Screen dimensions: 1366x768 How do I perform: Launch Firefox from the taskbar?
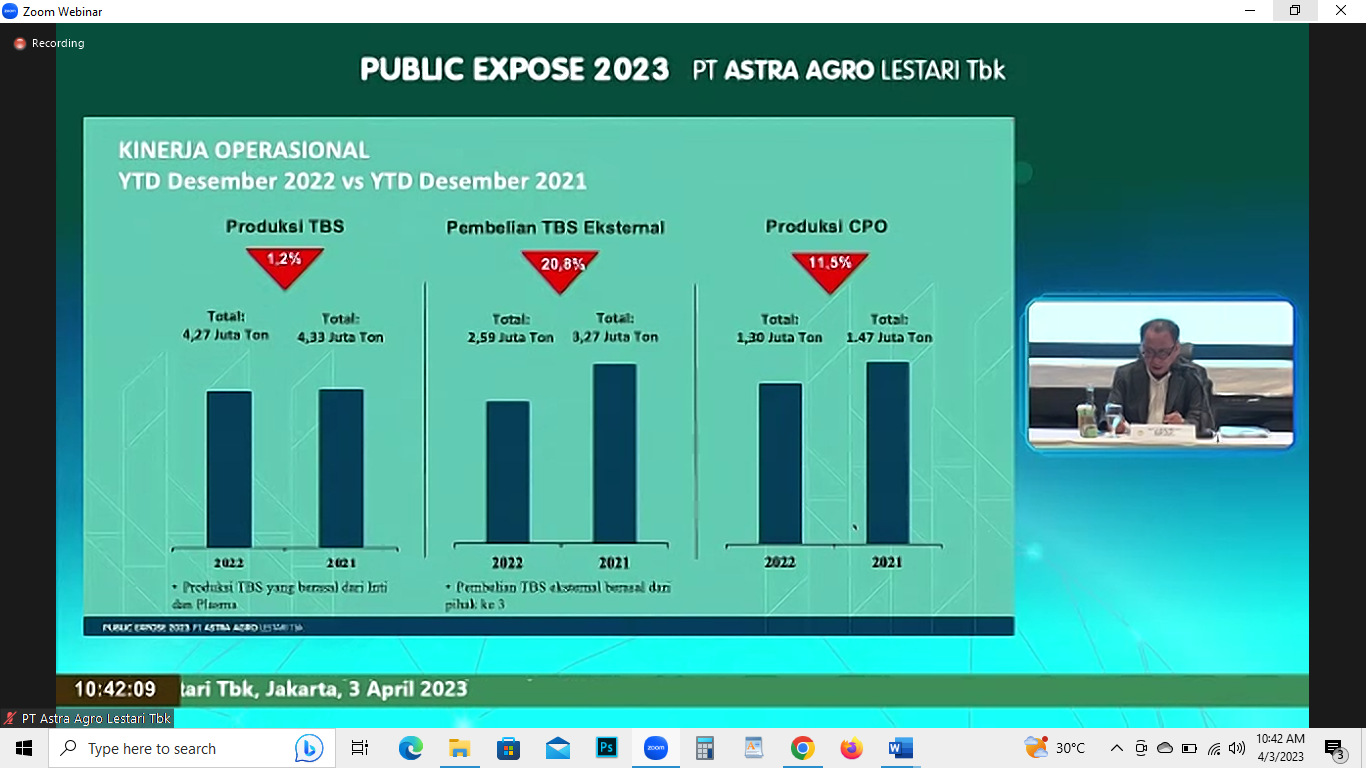point(851,748)
